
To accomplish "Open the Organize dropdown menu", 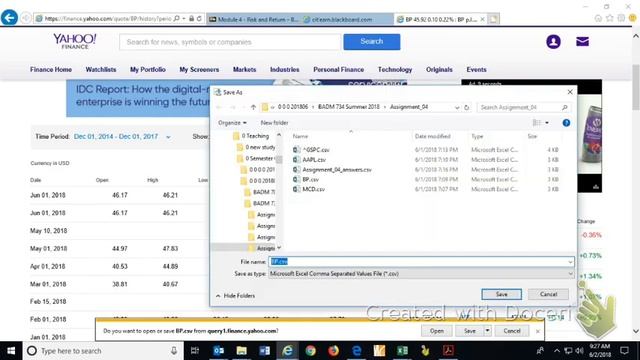I will pos(232,123).
